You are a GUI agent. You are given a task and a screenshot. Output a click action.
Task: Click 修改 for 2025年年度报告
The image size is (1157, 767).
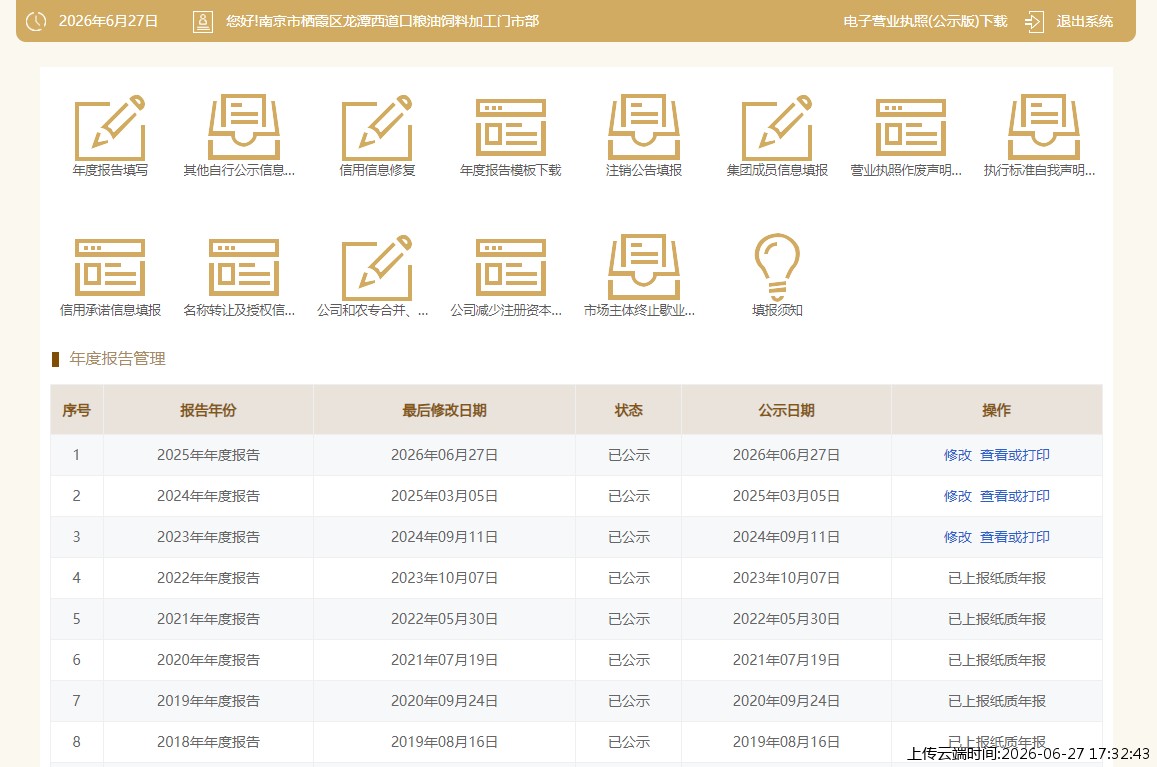(x=957, y=455)
